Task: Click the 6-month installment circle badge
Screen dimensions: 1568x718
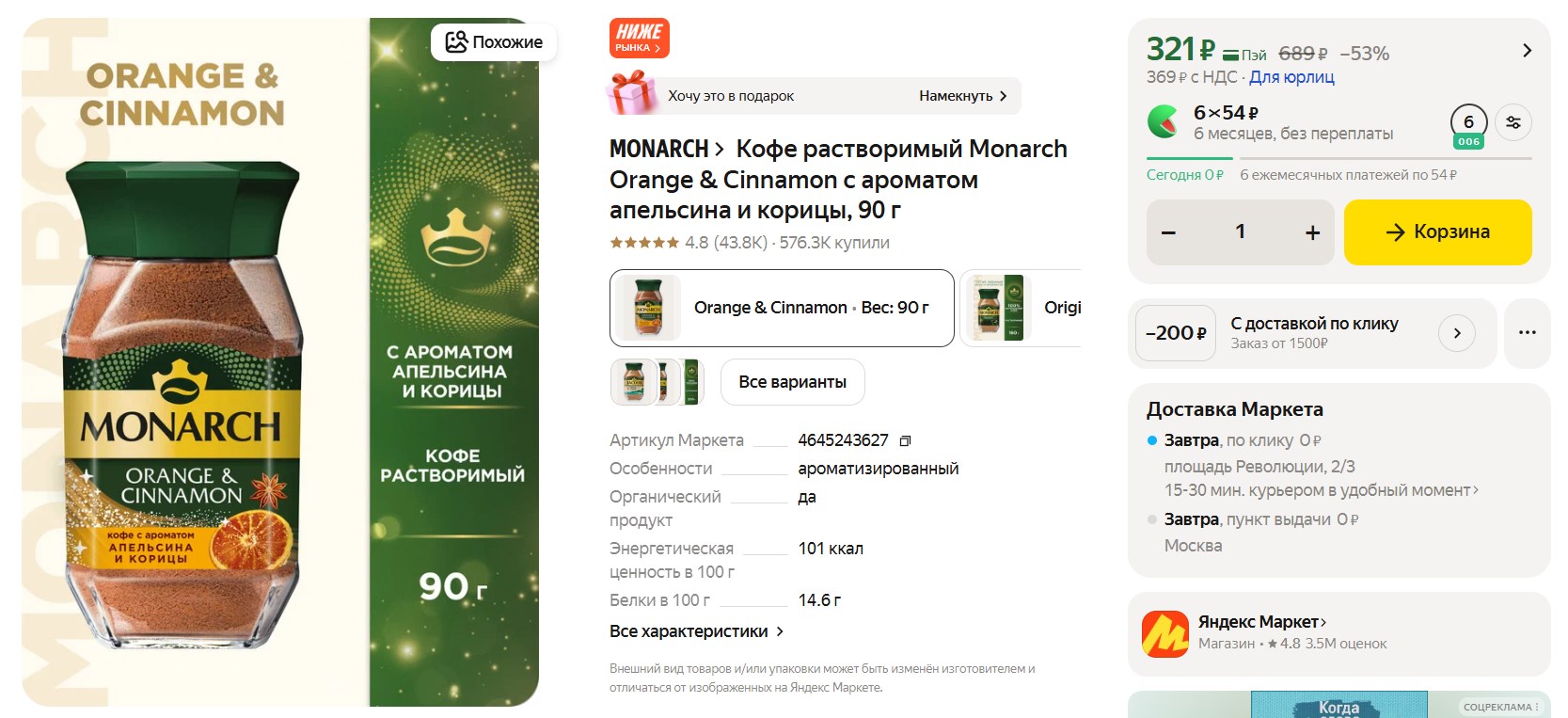Action: [x=1468, y=122]
